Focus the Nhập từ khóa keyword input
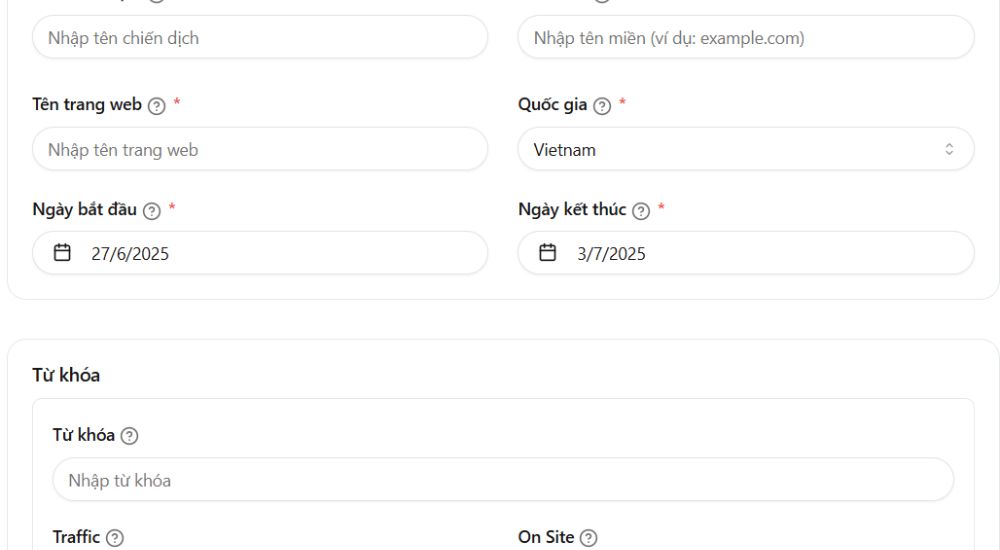Image resolution: width=1000 pixels, height=550 pixels. click(503, 480)
